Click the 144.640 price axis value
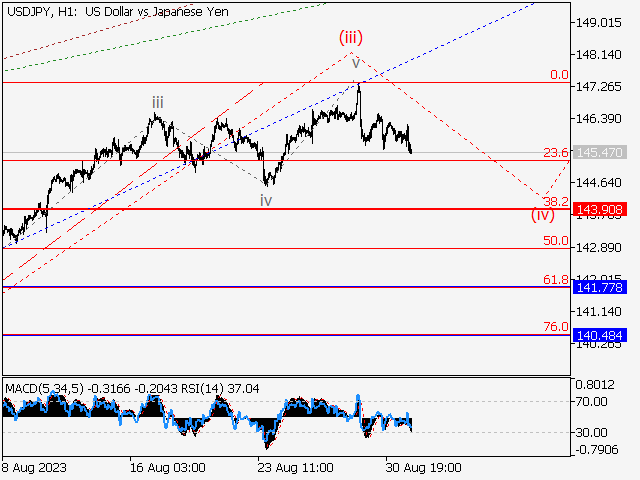Screen dimensions: 640x480 tap(598, 182)
